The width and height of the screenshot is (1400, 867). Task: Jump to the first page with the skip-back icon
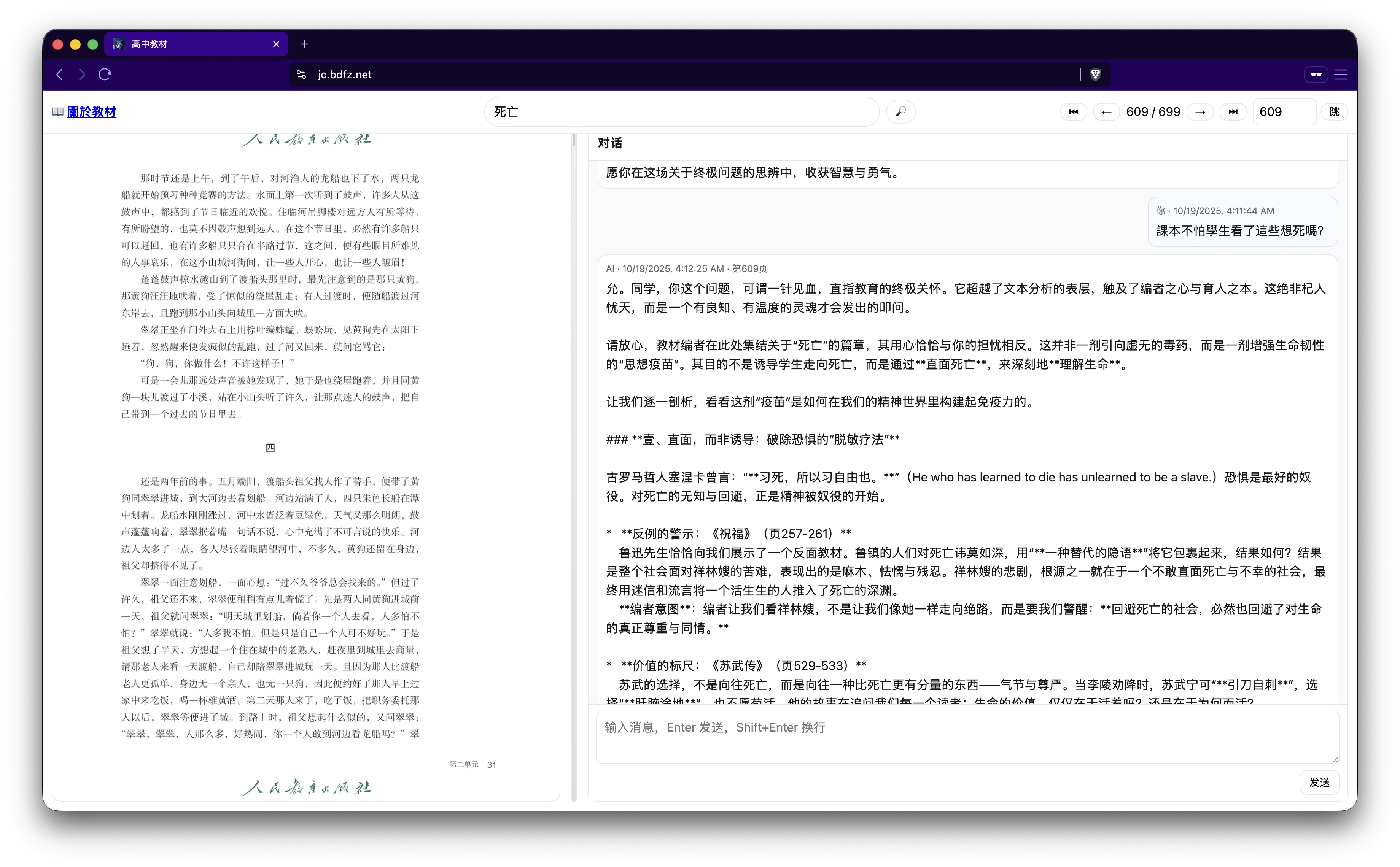(1074, 111)
